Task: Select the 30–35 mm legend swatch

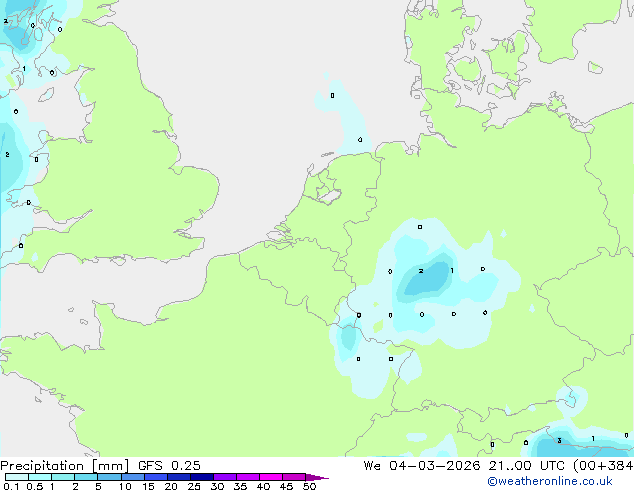Action: click(x=224, y=477)
